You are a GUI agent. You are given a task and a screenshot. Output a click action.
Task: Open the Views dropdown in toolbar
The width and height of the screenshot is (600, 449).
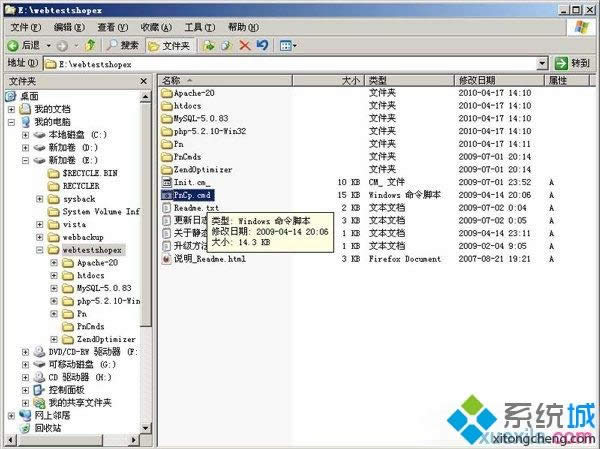[x=288, y=45]
